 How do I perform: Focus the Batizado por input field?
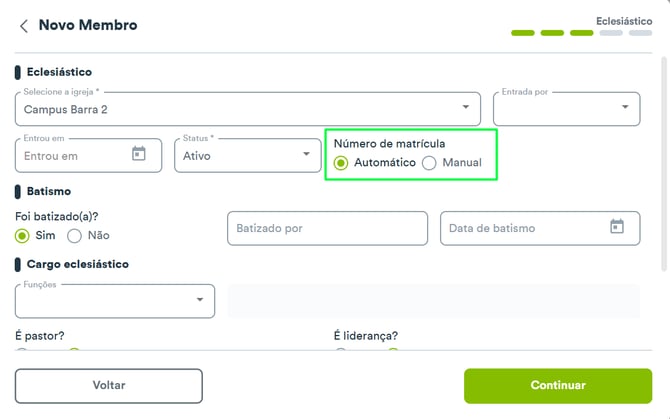click(x=327, y=229)
